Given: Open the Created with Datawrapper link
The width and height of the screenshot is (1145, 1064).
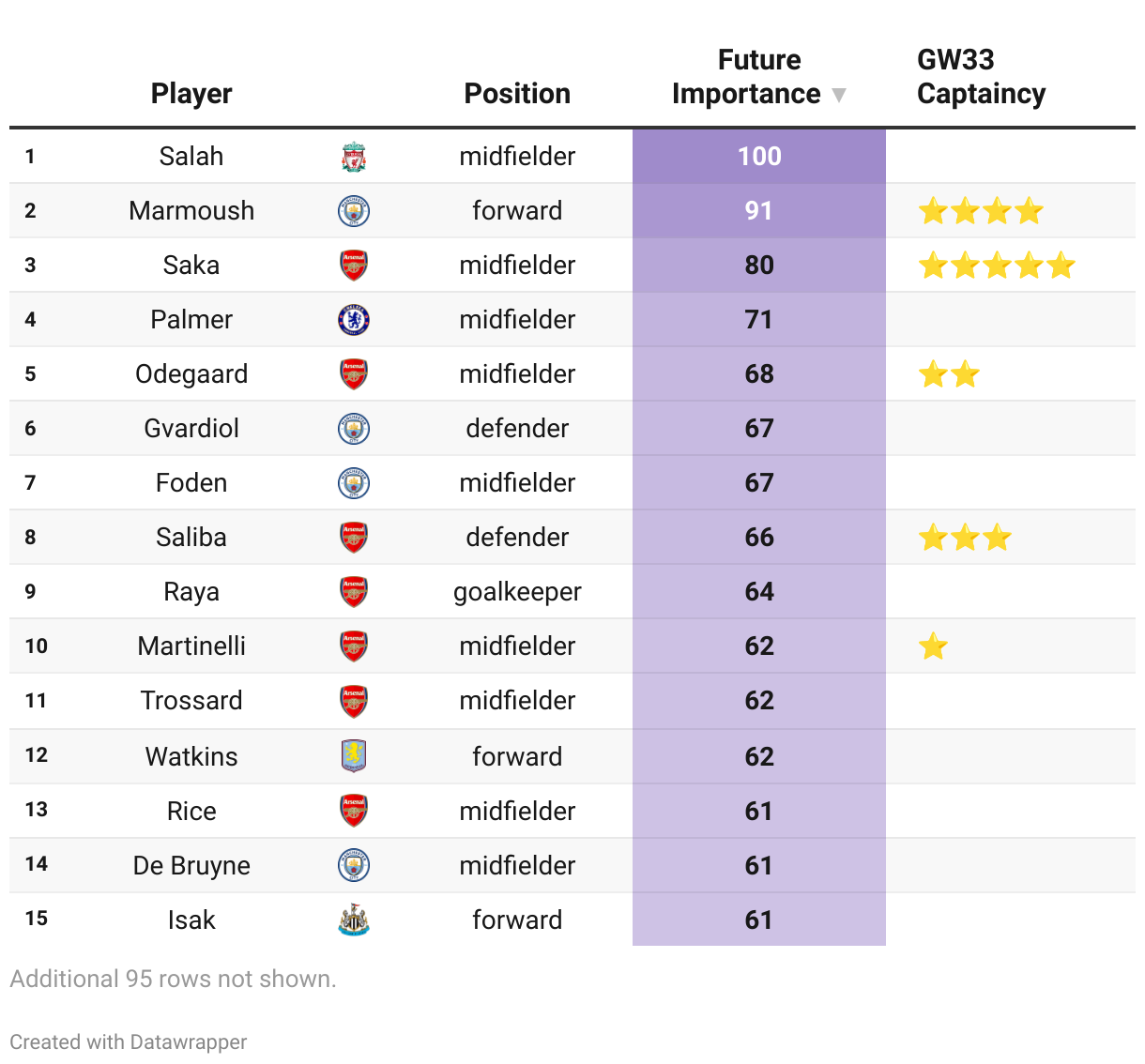Looking at the screenshot, I should (x=129, y=1041).
